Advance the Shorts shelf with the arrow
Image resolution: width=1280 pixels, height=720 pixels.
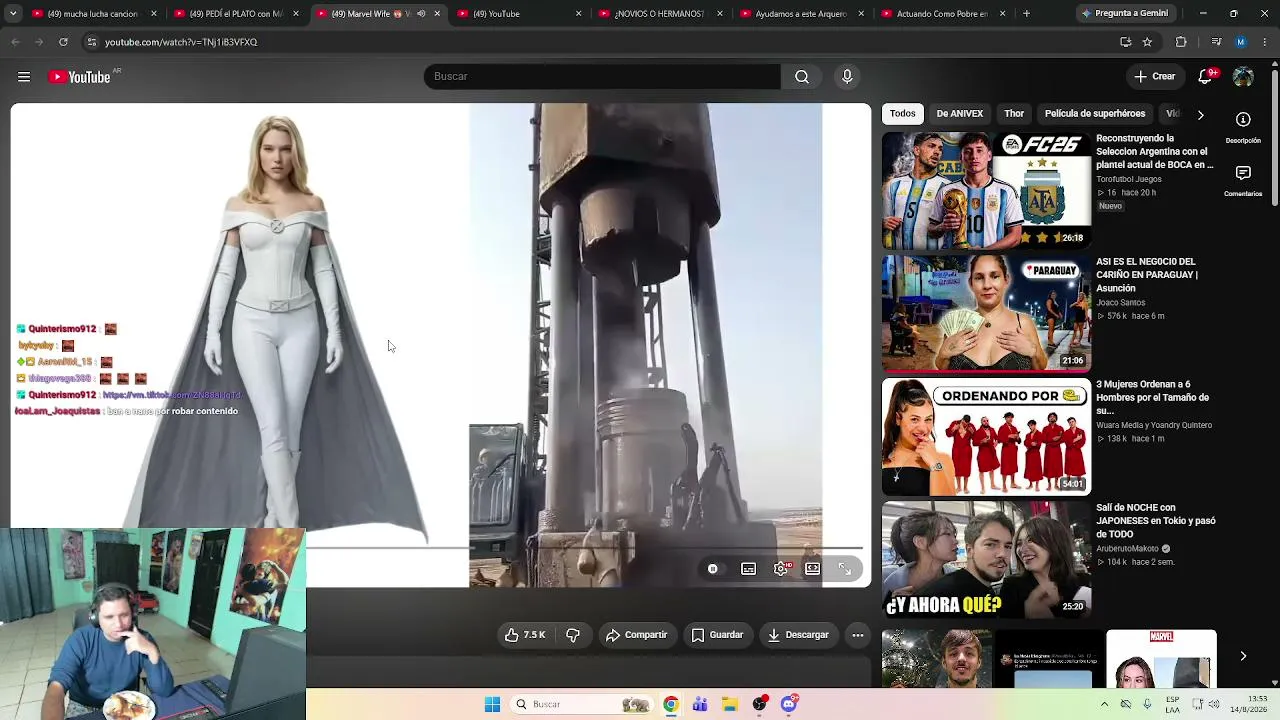coord(1243,657)
